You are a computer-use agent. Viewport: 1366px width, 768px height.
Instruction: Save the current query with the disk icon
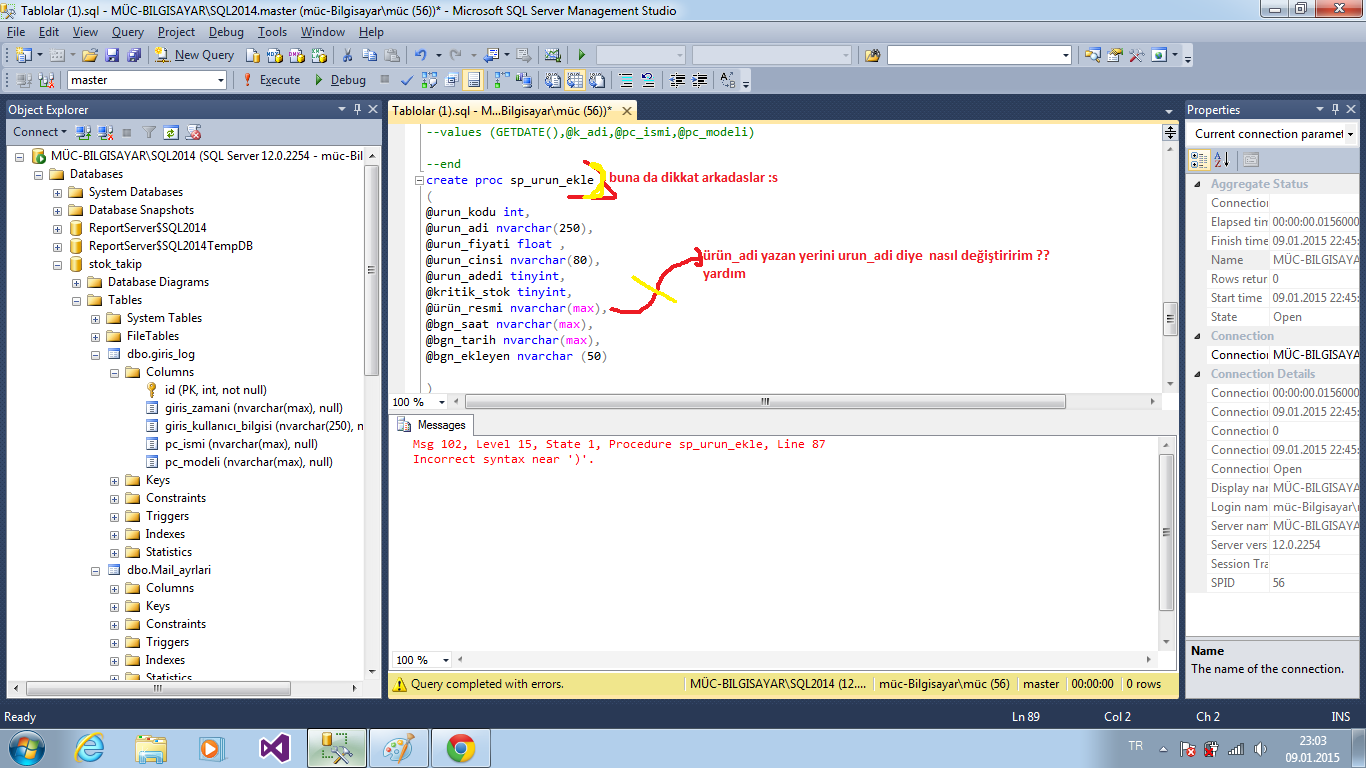click(111, 55)
